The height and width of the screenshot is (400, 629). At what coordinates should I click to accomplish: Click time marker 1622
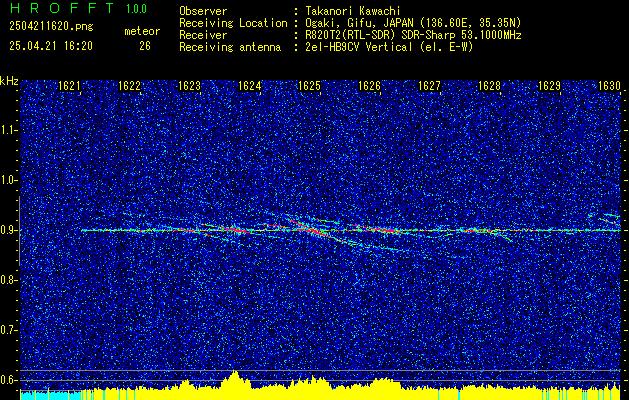[130, 86]
